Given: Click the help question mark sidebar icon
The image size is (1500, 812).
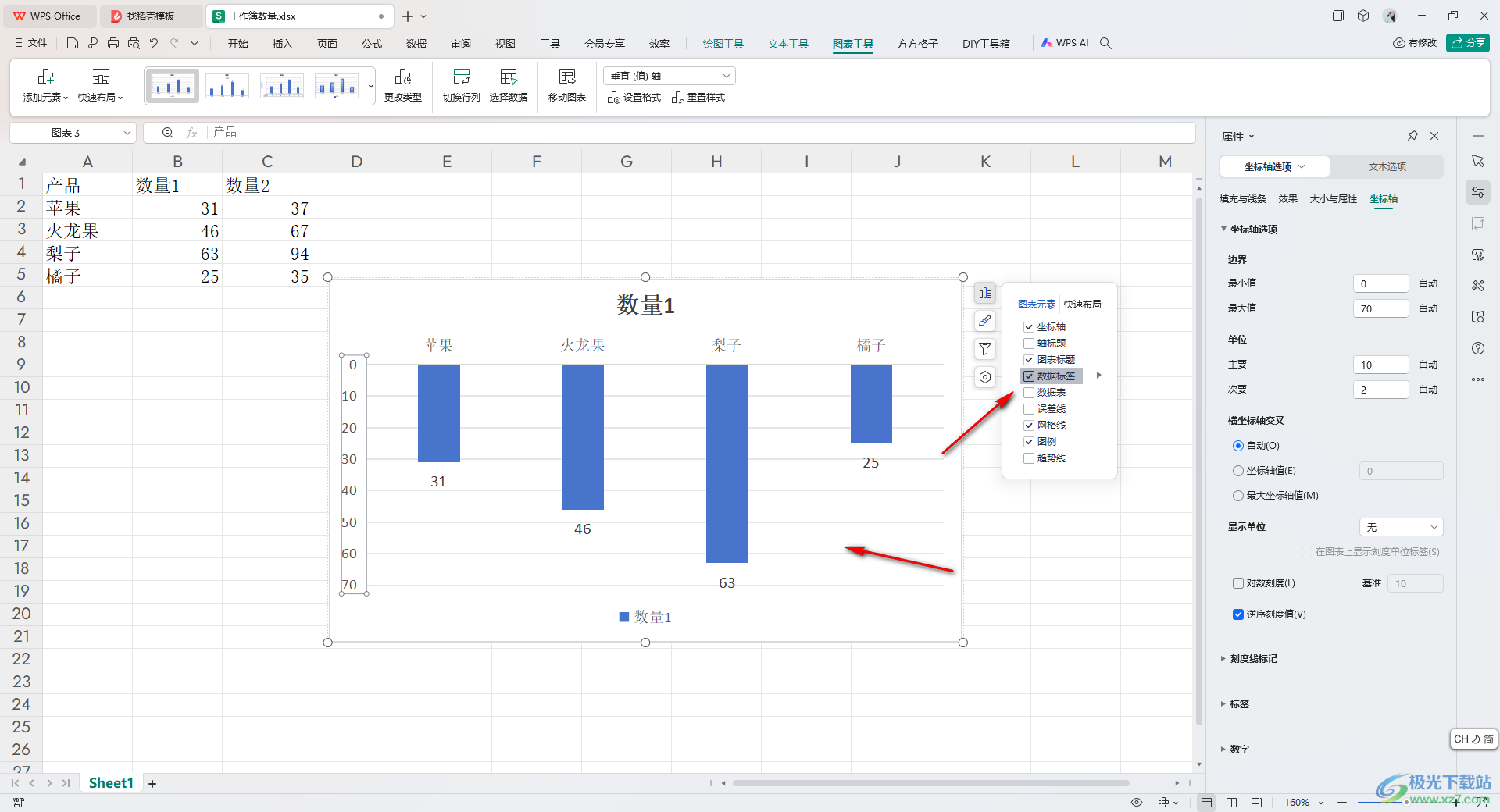Looking at the screenshot, I should 1478,348.
